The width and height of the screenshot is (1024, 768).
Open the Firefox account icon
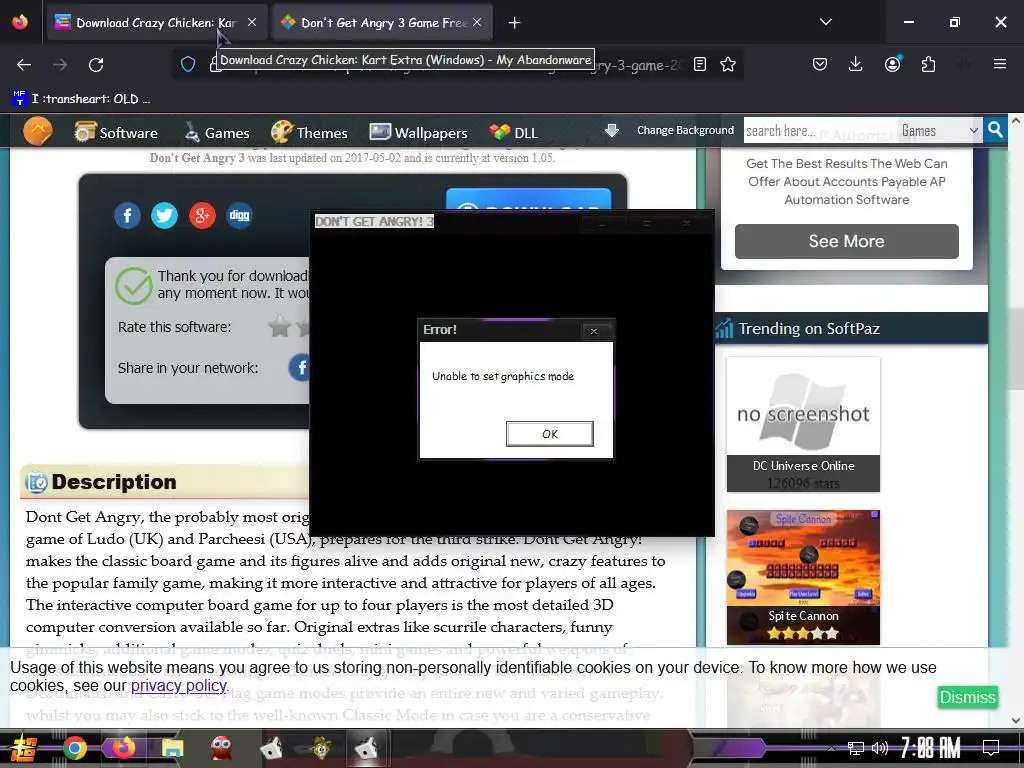893,64
